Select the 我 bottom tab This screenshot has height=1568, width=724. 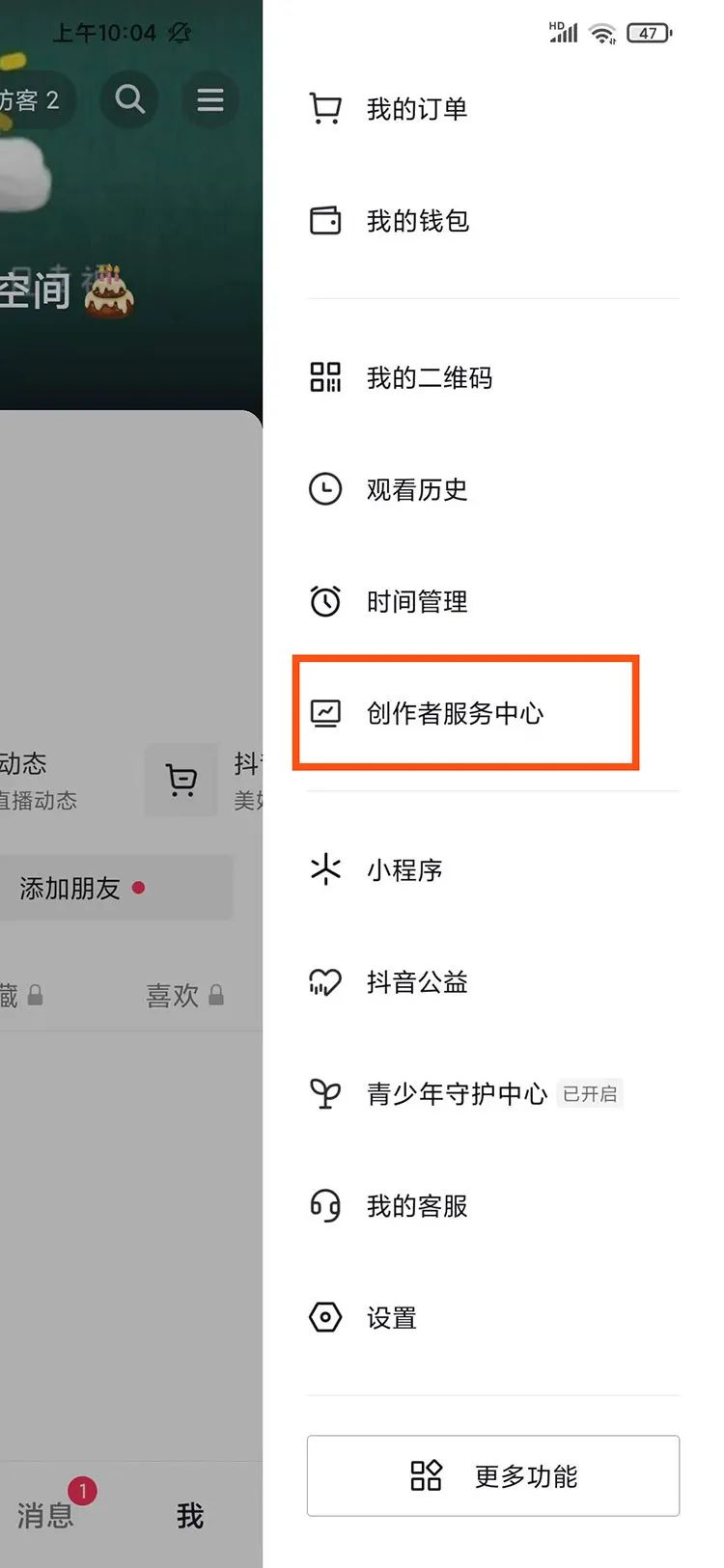pyautogui.click(x=190, y=1515)
